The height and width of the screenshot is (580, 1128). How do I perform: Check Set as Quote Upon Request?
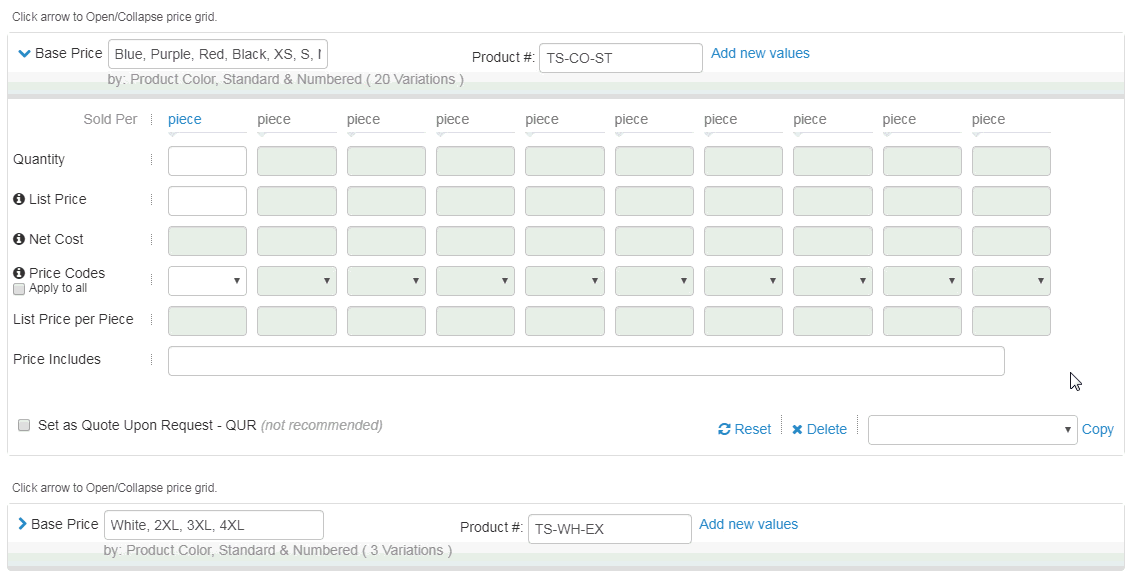click(24, 425)
